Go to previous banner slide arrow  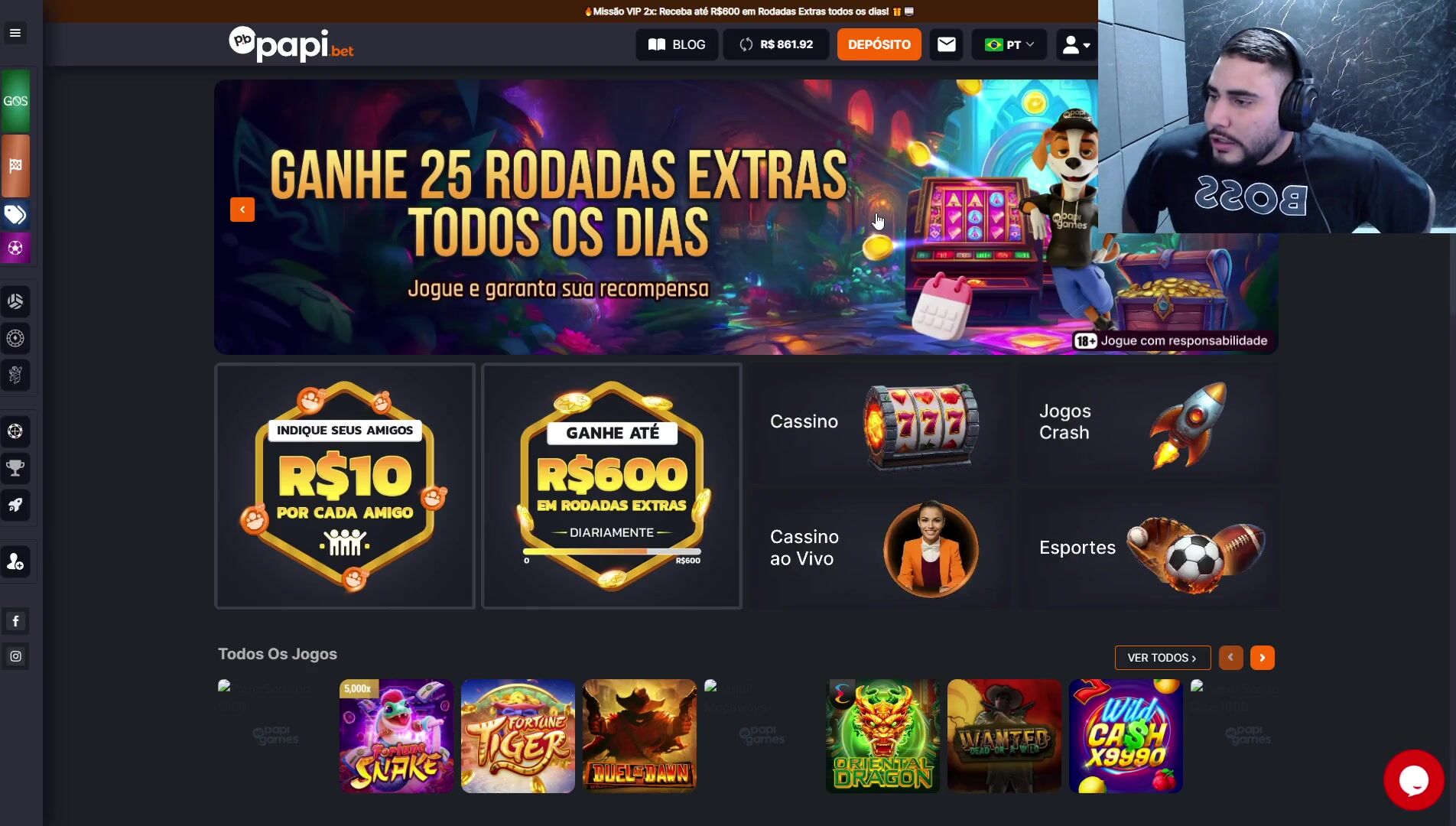242,210
